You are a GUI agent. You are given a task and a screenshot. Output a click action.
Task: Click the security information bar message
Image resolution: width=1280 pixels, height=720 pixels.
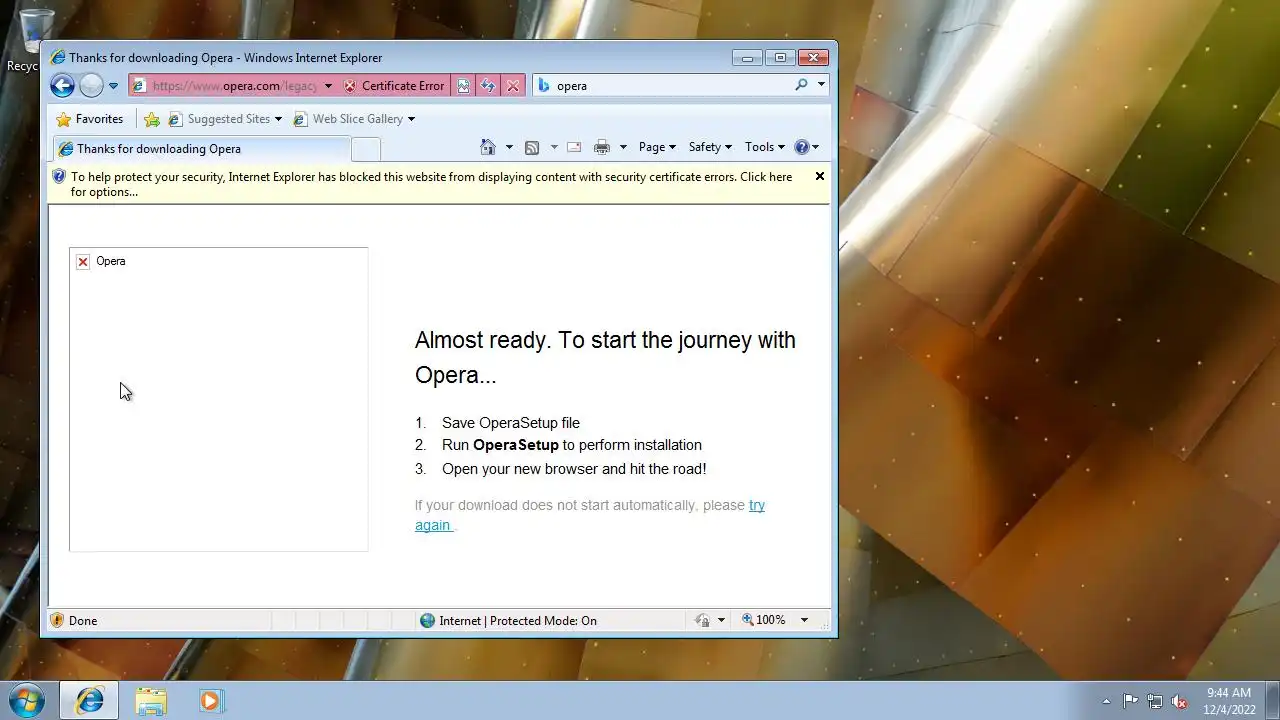coord(431,184)
